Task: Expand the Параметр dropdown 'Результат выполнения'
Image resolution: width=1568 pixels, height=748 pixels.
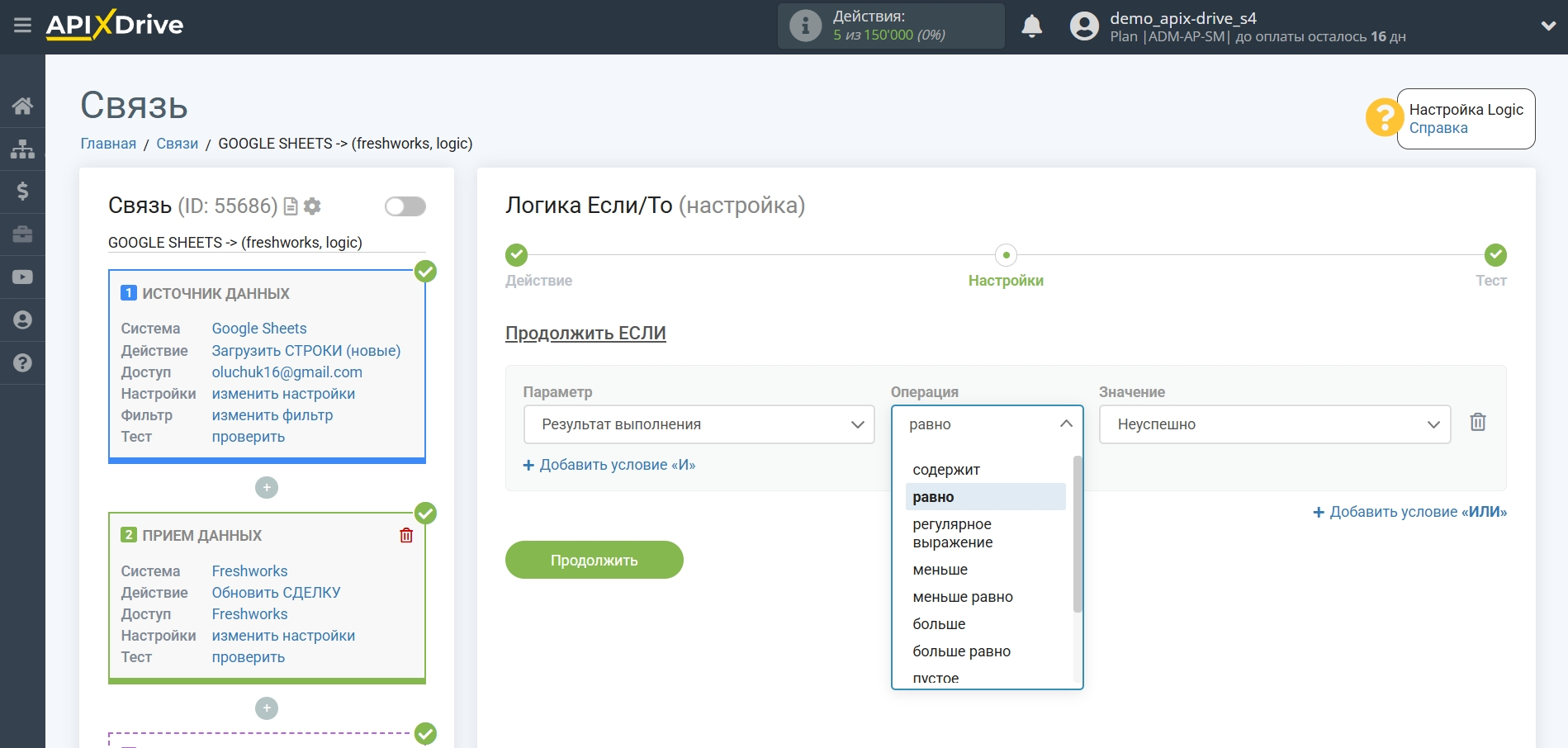Action: [699, 424]
